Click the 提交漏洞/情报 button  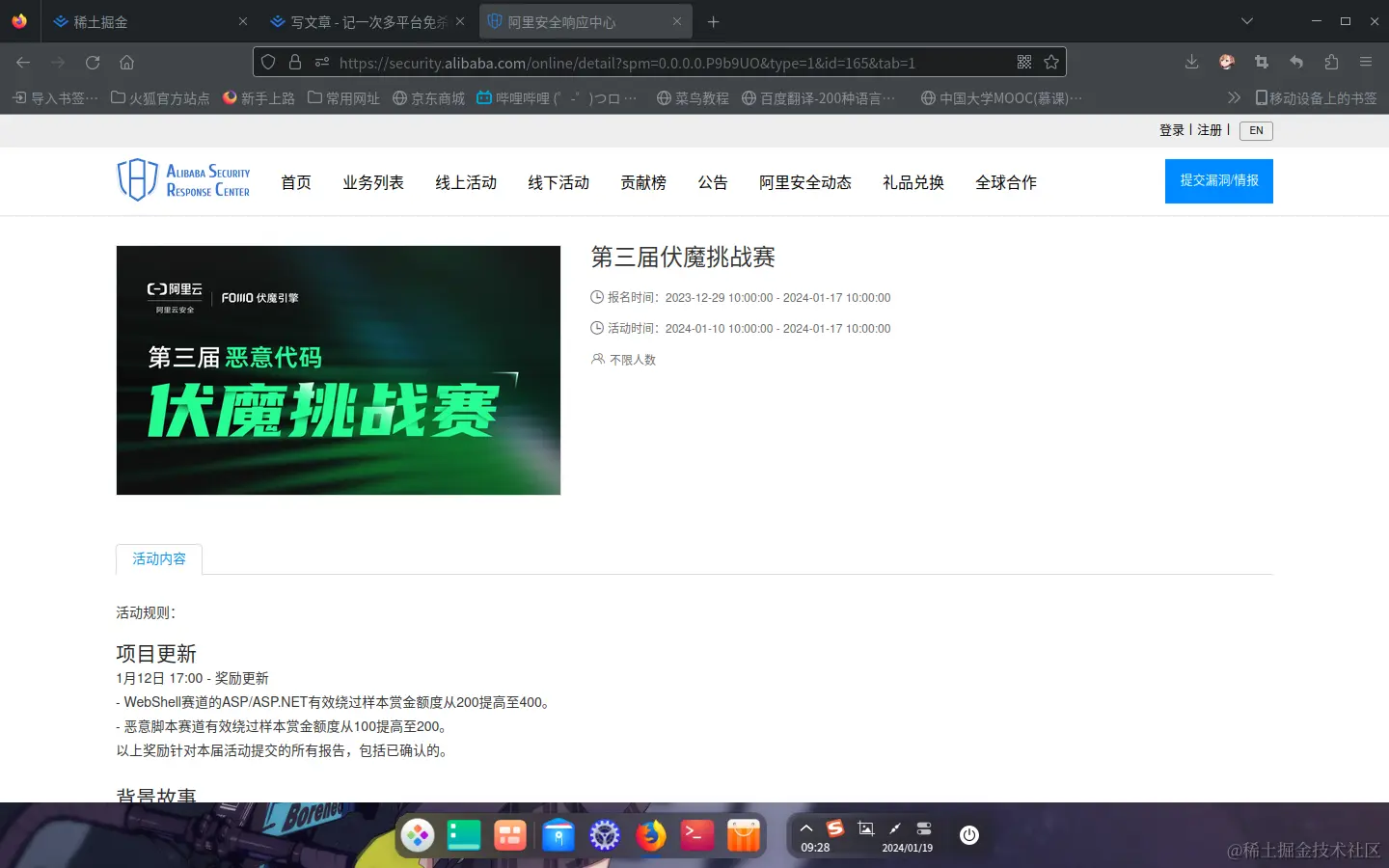click(1218, 180)
